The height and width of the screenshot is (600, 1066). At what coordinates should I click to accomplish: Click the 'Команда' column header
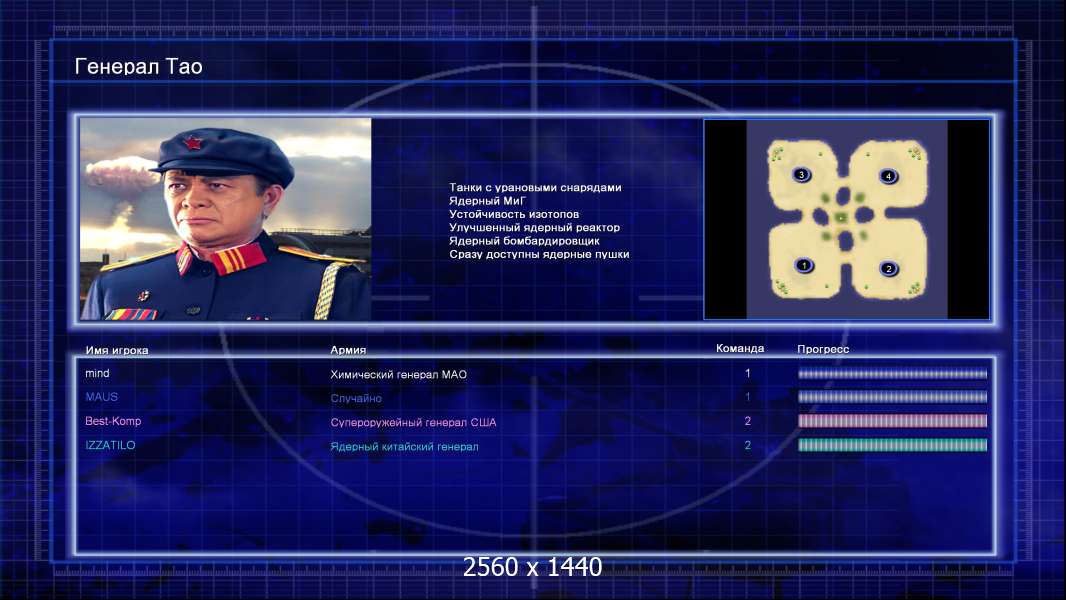tap(740, 349)
